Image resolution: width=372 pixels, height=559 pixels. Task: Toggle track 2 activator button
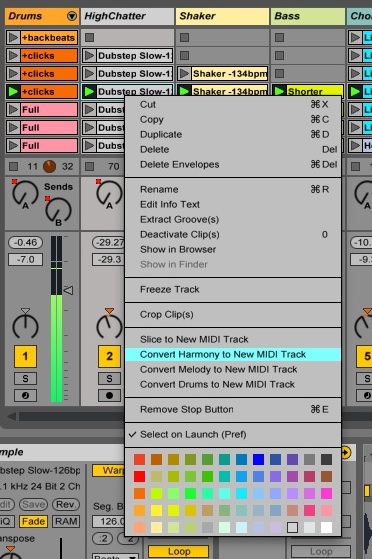[x=109, y=356]
